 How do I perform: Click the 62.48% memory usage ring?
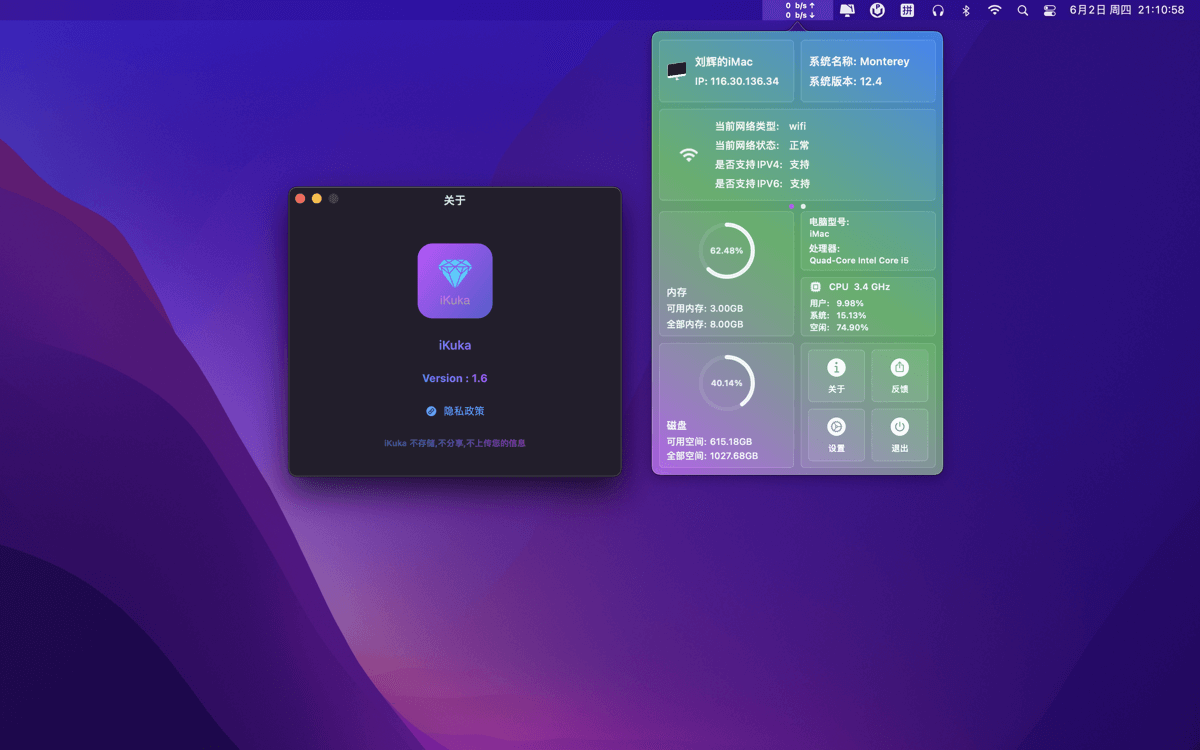pyautogui.click(x=726, y=250)
